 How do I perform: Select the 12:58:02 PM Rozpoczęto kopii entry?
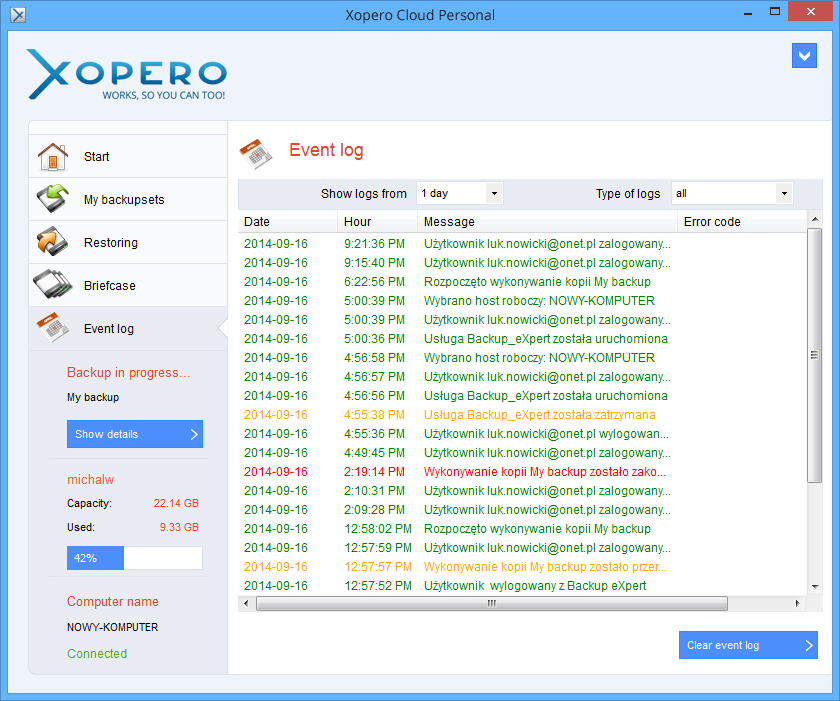522,529
